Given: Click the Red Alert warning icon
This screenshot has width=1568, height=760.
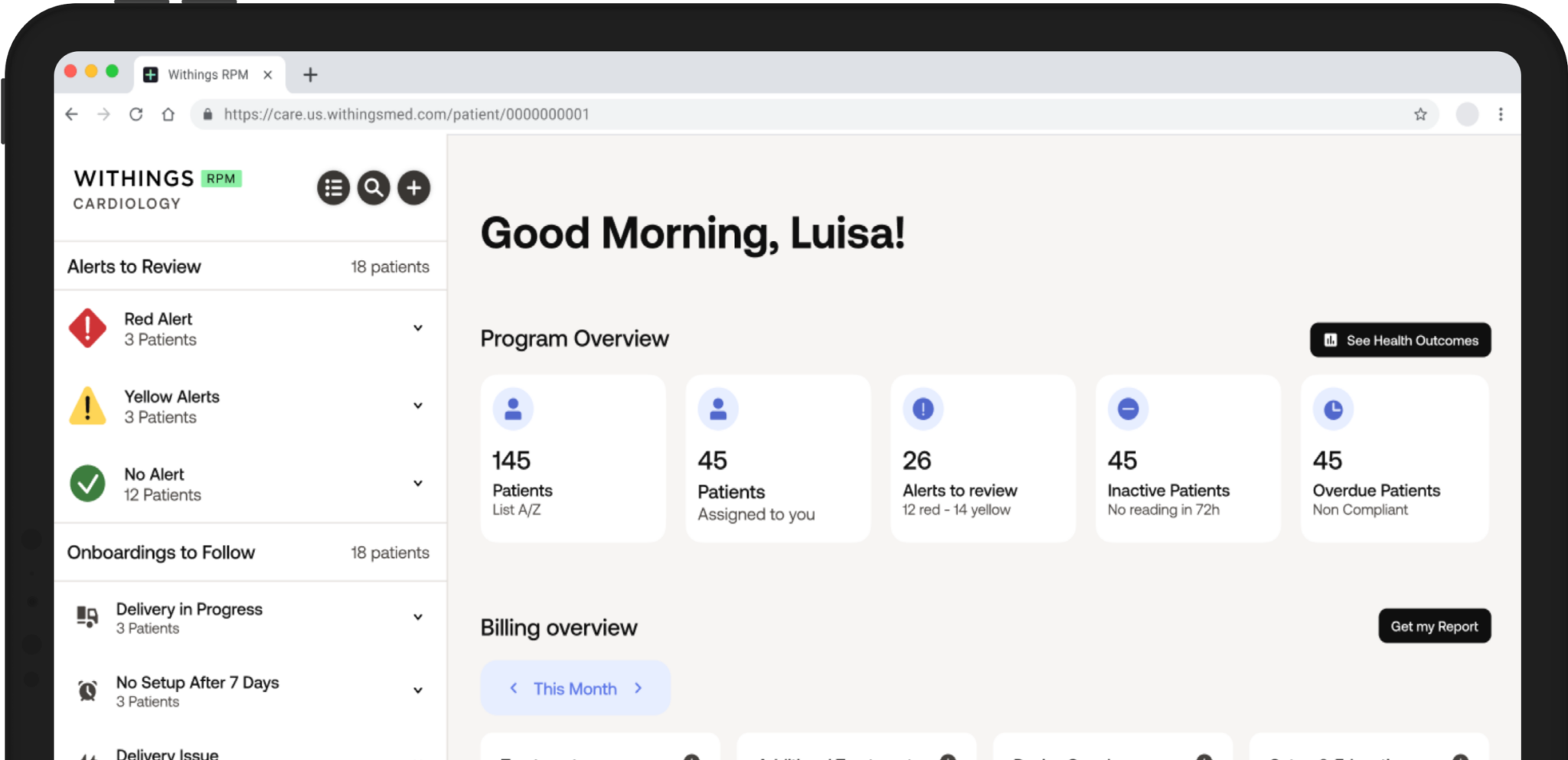Looking at the screenshot, I should pos(87,328).
